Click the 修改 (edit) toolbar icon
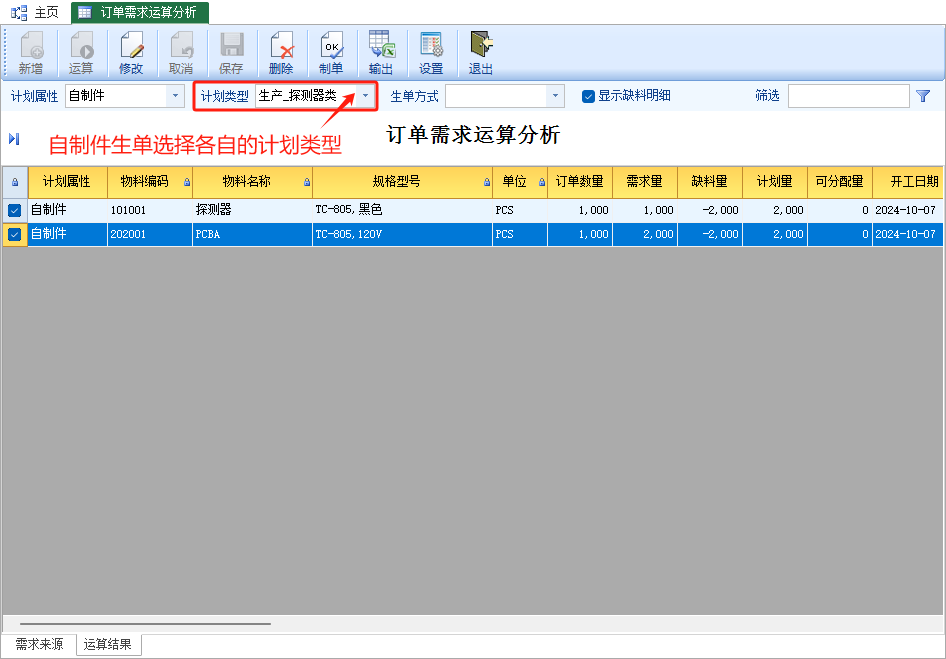This screenshot has width=946, height=659. 131,53
